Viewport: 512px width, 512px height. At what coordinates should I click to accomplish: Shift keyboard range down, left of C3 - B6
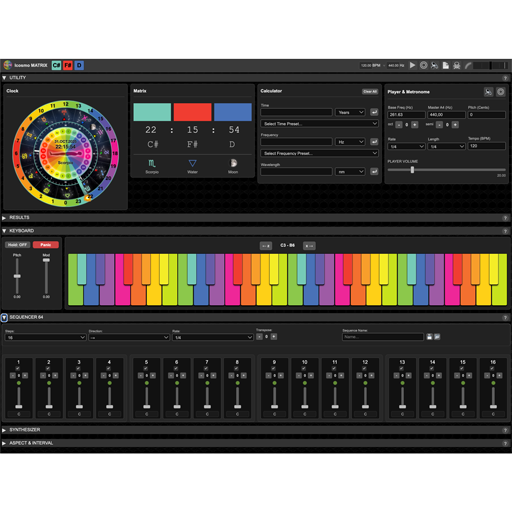(266, 246)
